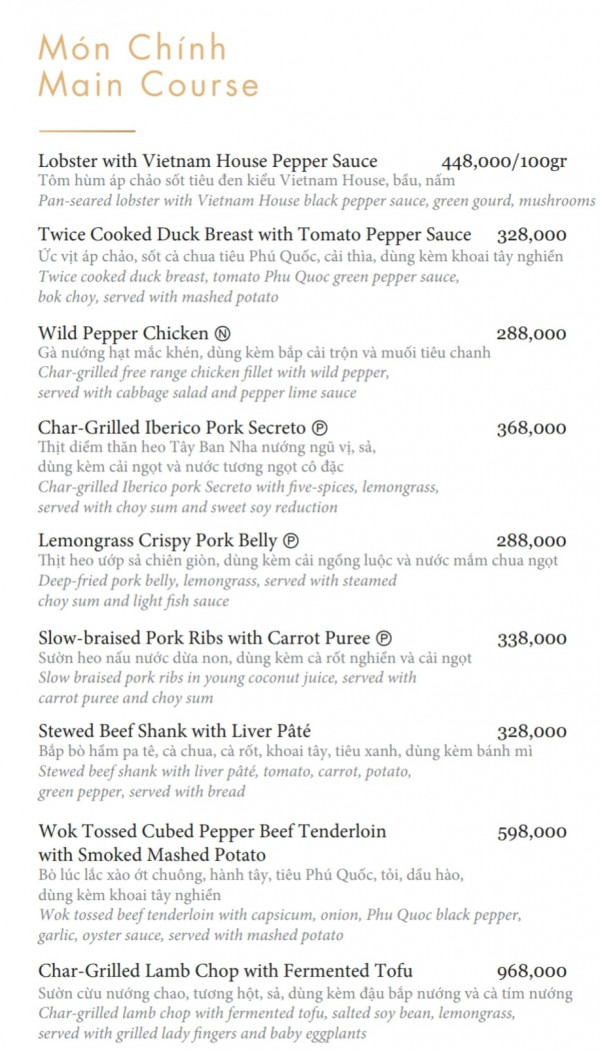The height and width of the screenshot is (1050, 600).
Task: Select the 598,000 beef tenderloin price
Action: tap(531, 831)
